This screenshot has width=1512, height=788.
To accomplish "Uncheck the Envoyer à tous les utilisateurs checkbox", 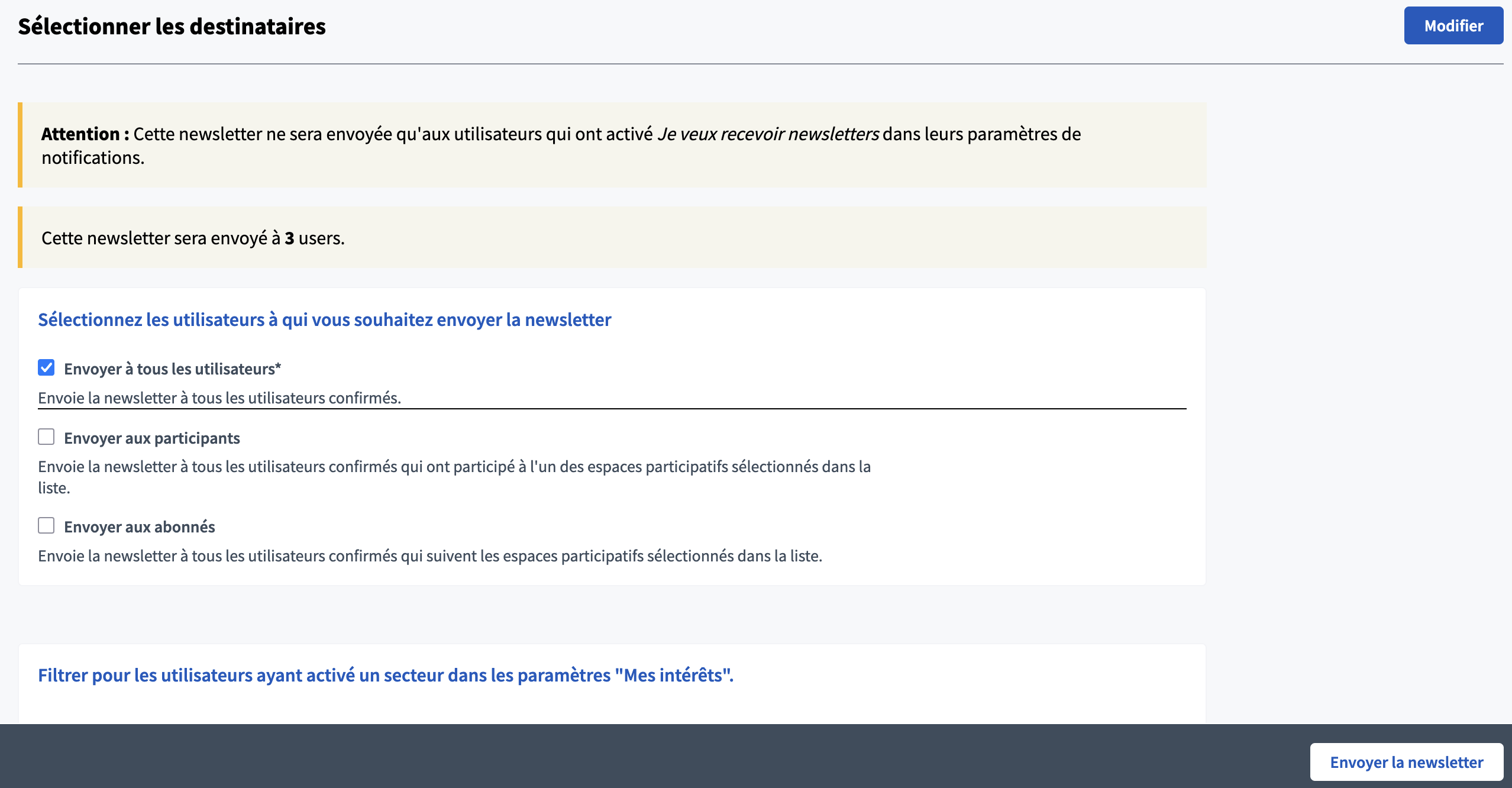I will (46, 368).
